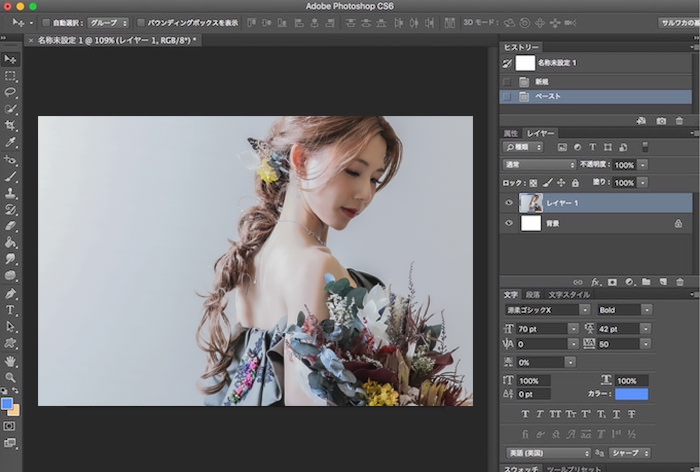
Task: Select the Hand tool
Action: coord(10,361)
